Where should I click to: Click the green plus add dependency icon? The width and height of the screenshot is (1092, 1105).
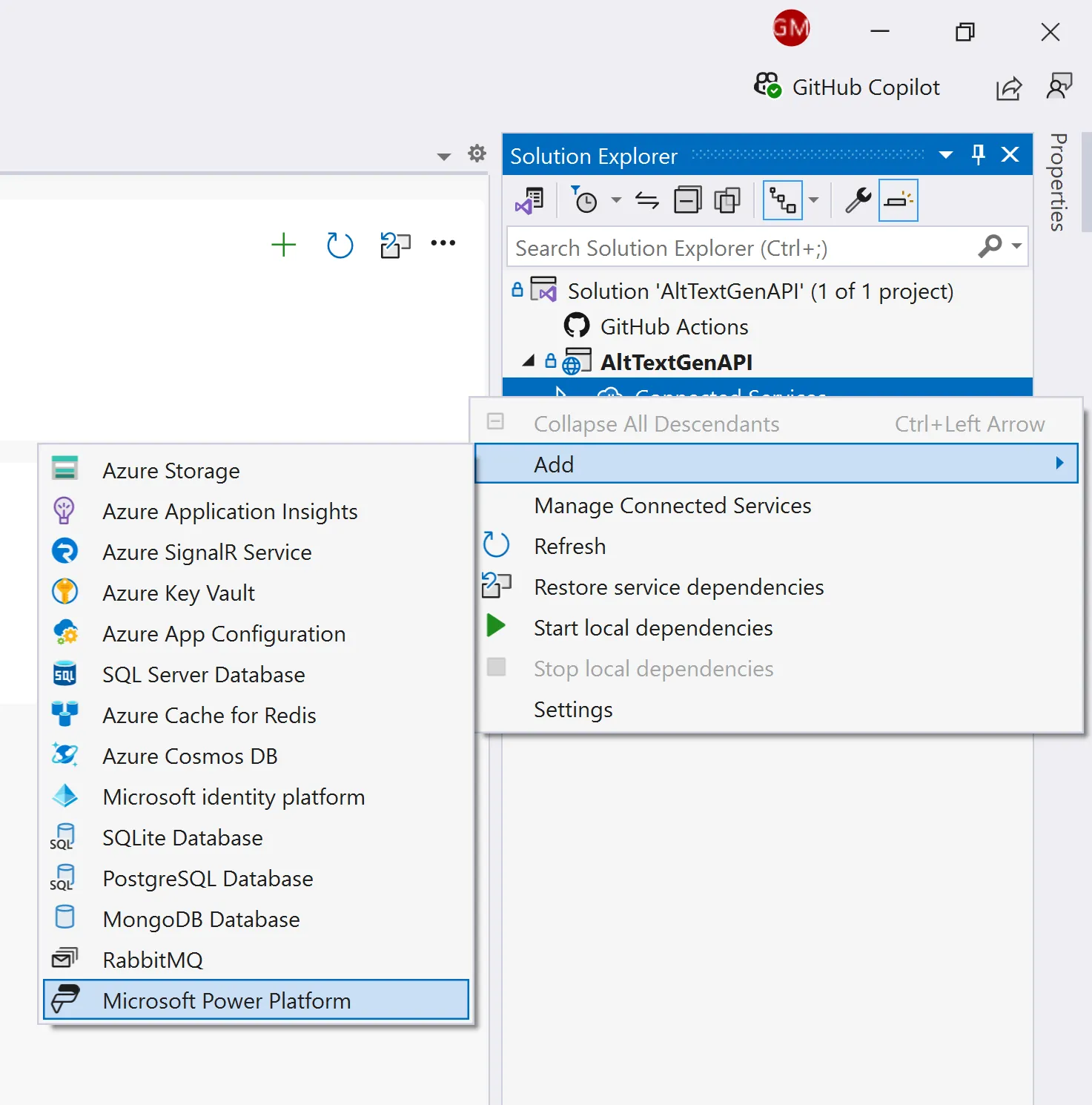pyautogui.click(x=283, y=245)
